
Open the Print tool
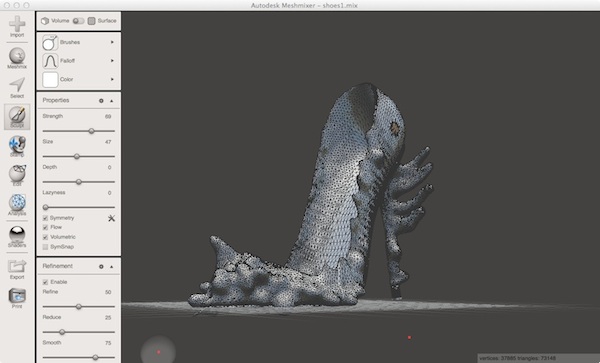click(x=17, y=295)
